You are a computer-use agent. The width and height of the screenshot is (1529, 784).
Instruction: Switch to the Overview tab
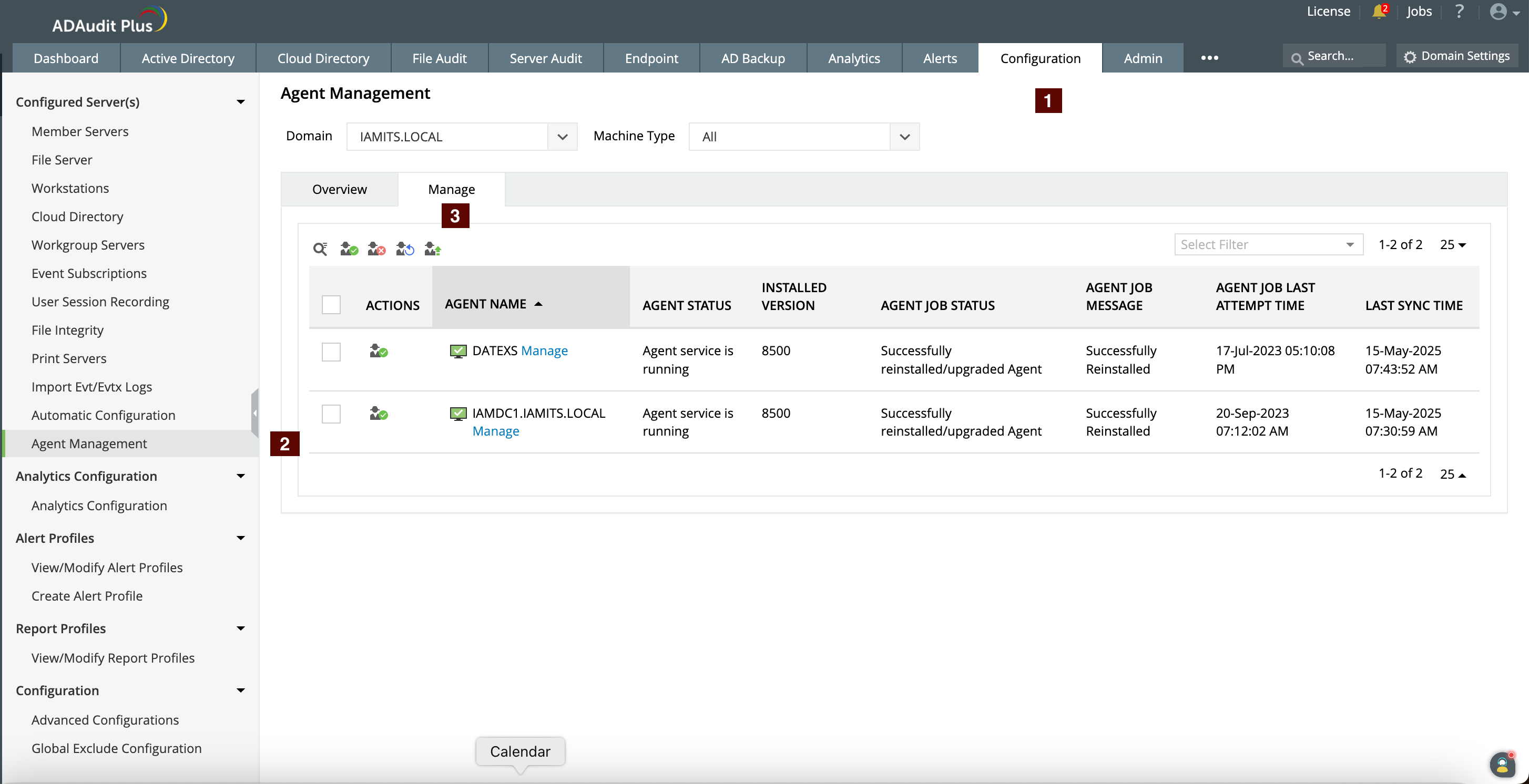(340, 190)
